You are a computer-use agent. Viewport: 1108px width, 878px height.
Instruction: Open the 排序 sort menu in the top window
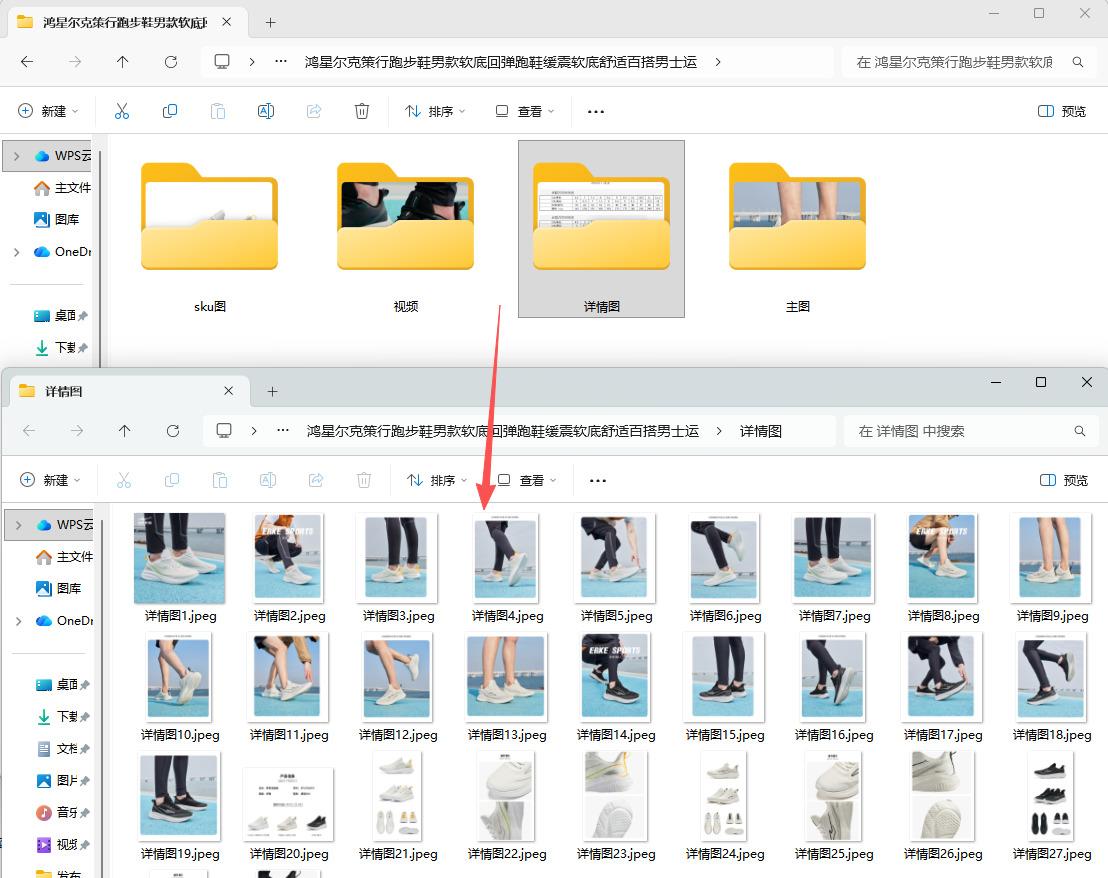point(435,111)
